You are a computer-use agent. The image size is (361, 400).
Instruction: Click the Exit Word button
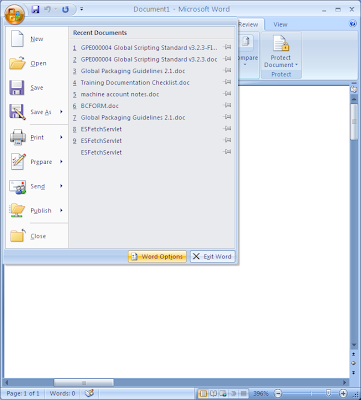click(213, 257)
